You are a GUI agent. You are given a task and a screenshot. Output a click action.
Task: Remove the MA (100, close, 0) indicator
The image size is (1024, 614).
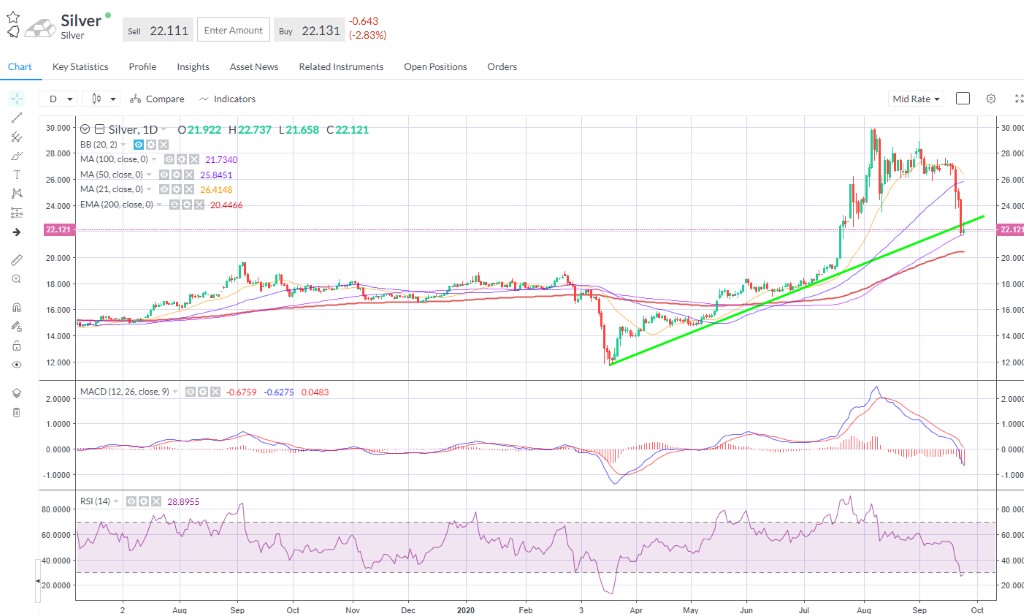click(x=194, y=159)
